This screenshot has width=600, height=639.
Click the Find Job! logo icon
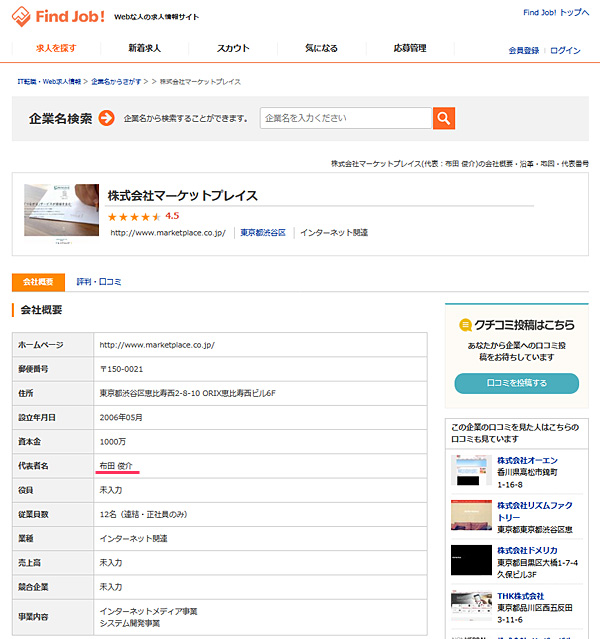(x=21, y=17)
